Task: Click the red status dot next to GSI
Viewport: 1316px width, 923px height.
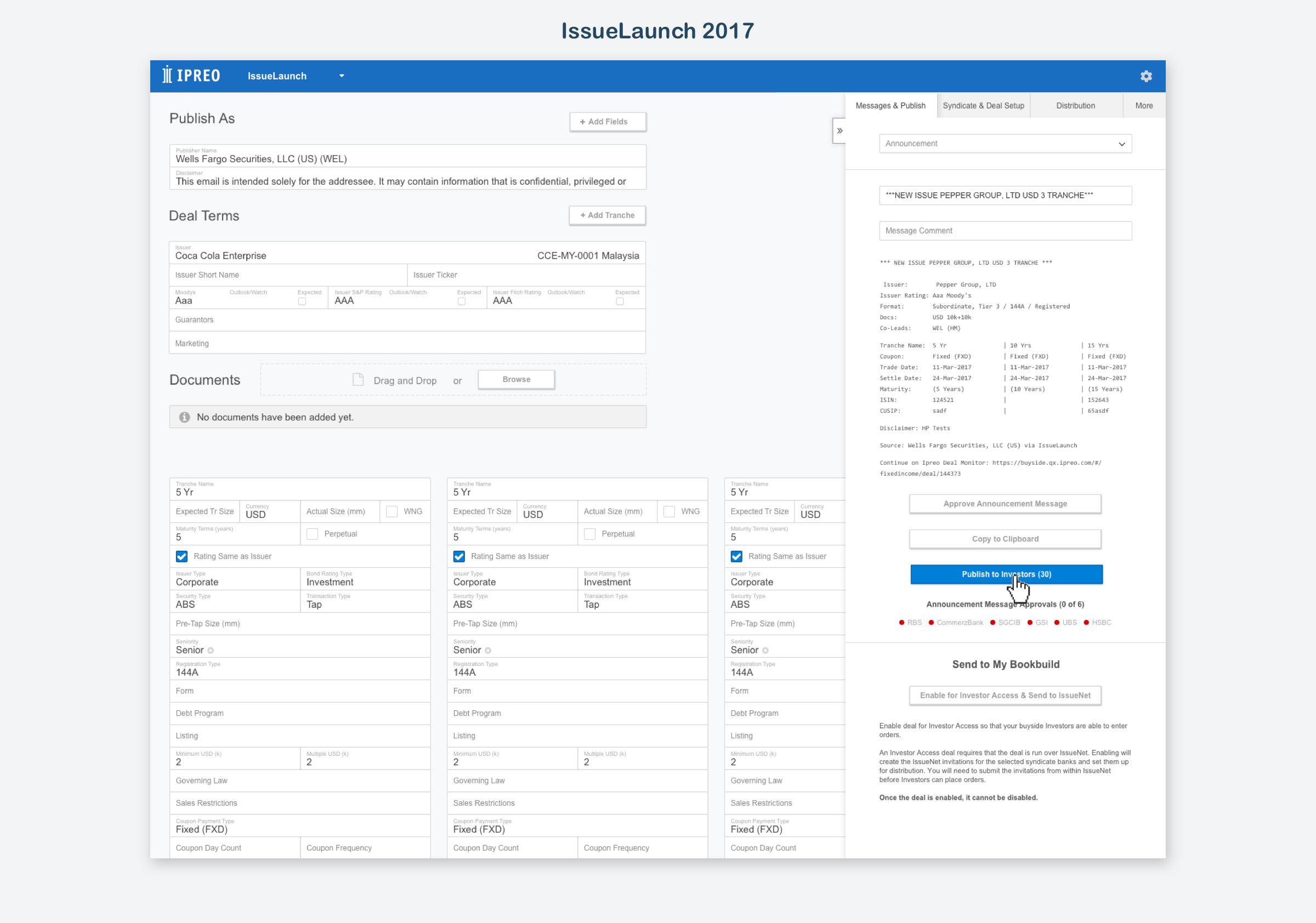Action: (x=1030, y=623)
